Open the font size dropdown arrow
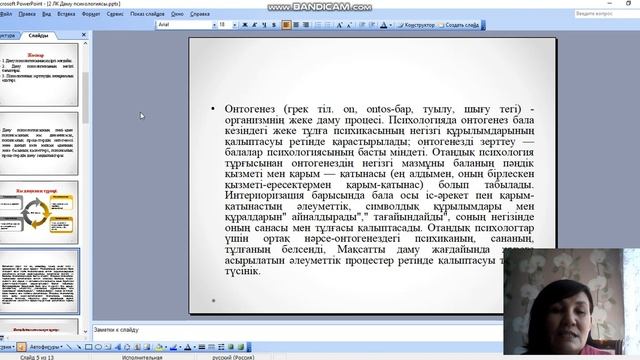This screenshot has width=640, height=360. 235,25
